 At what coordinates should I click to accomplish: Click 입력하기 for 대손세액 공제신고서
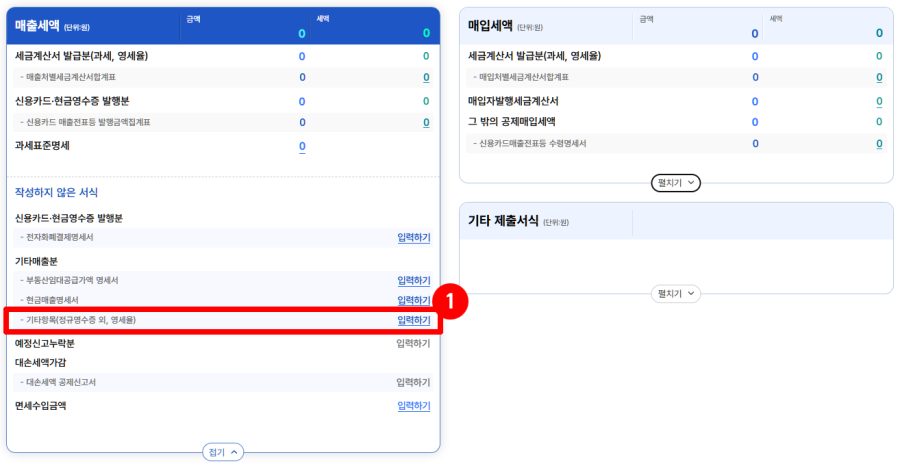click(413, 381)
